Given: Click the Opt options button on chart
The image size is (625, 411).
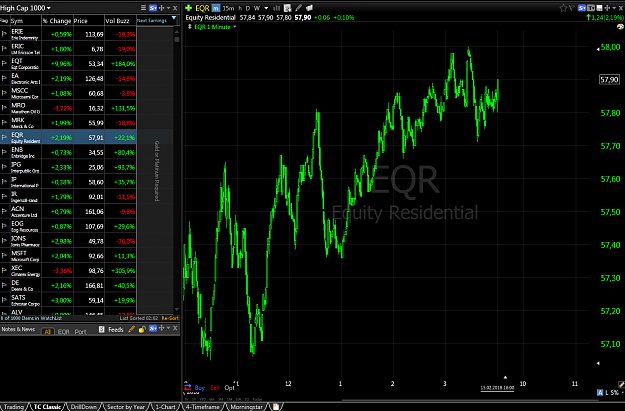Looking at the screenshot, I should coord(229,387).
